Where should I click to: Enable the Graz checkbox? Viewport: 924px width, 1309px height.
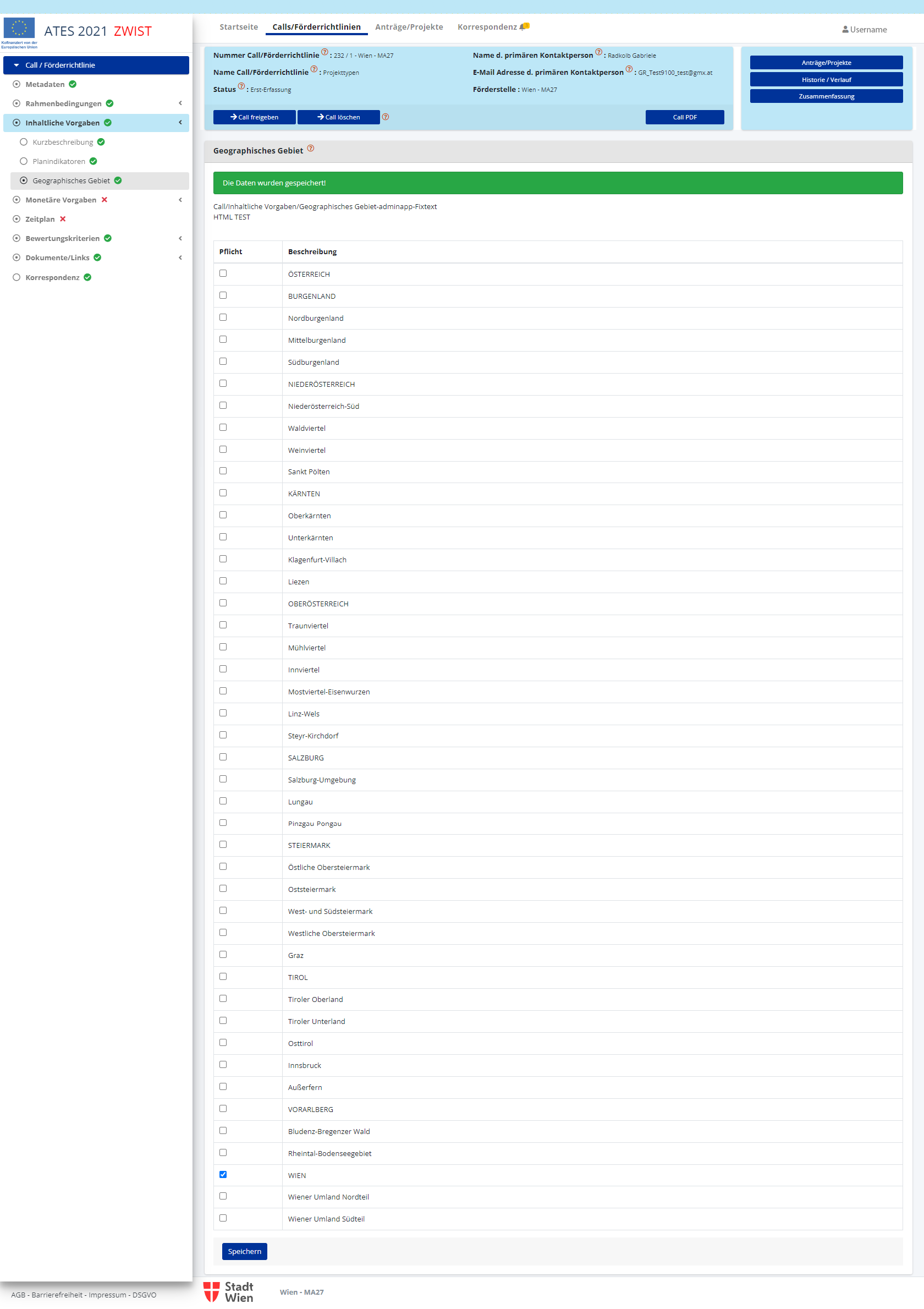pyautogui.click(x=223, y=955)
